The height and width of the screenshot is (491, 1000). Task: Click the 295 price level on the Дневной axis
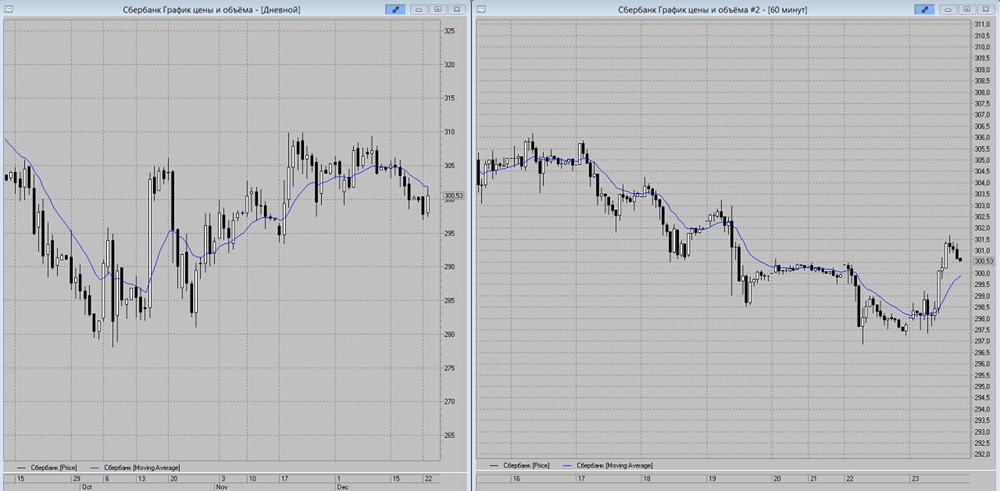(449, 233)
